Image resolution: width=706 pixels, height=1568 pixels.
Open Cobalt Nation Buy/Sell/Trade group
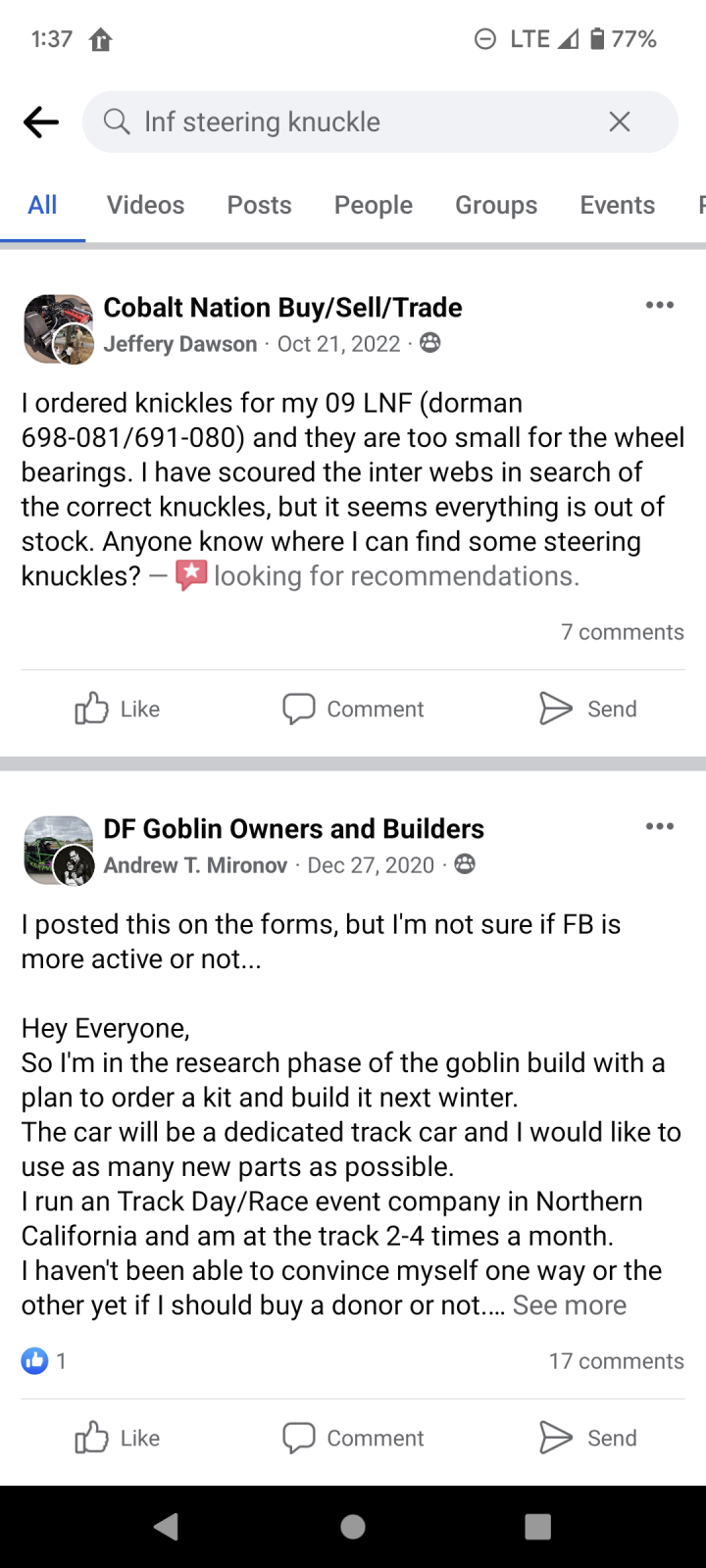[282, 308]
